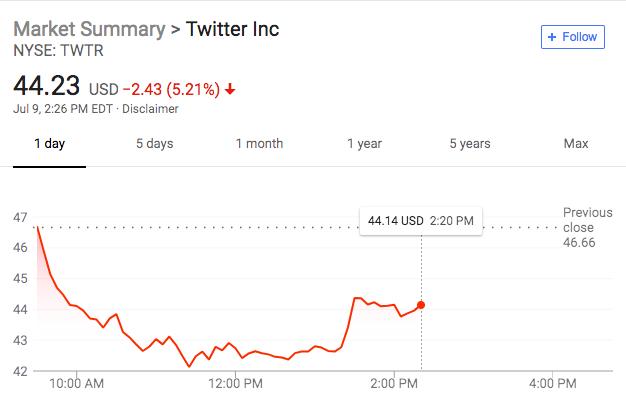The image size is (626, 405).
Task: Click the Previous close 46.66 label
Action: 587,228
